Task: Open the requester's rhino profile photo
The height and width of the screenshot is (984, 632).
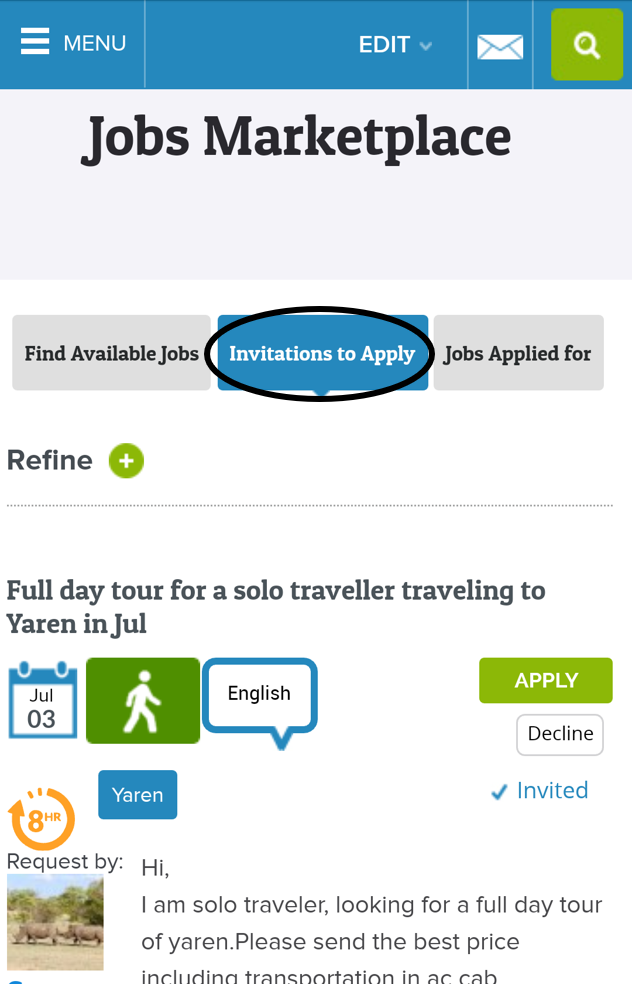Action: (55, 922)
